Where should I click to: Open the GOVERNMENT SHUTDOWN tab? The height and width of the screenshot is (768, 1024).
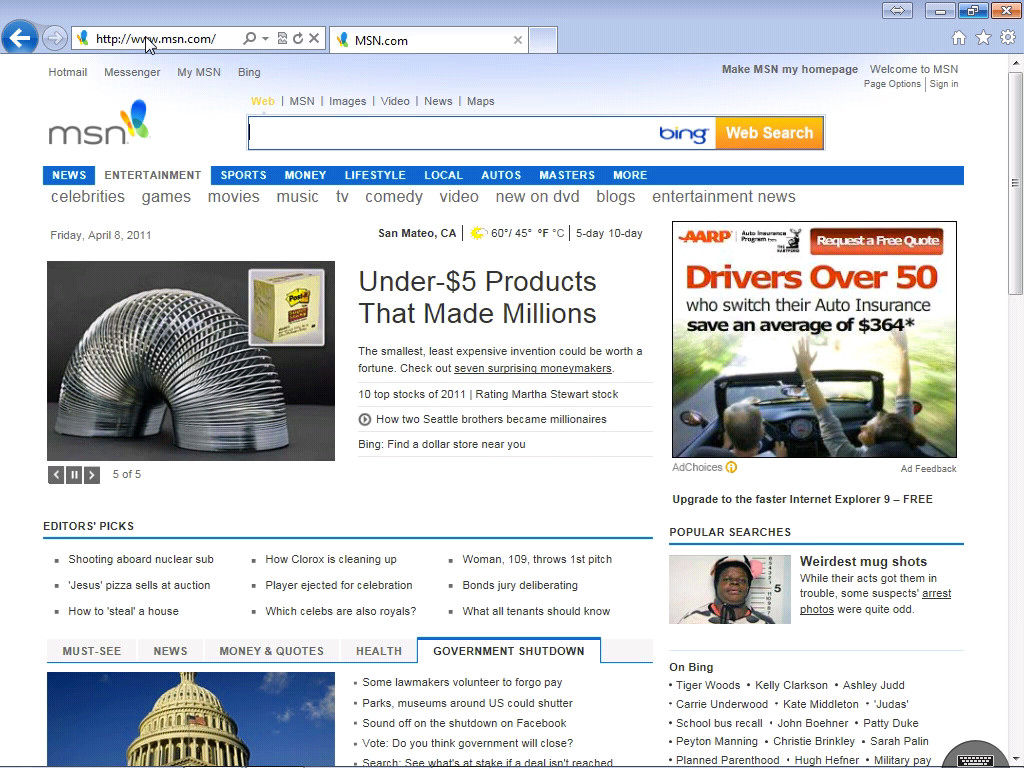[509, 651]
